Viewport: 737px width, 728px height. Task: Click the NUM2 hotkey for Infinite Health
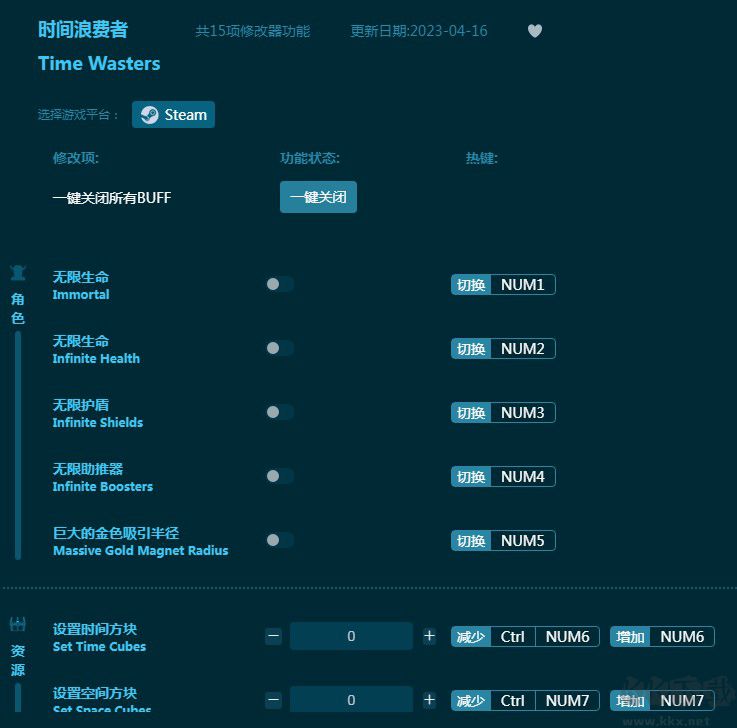coord(503,348)
